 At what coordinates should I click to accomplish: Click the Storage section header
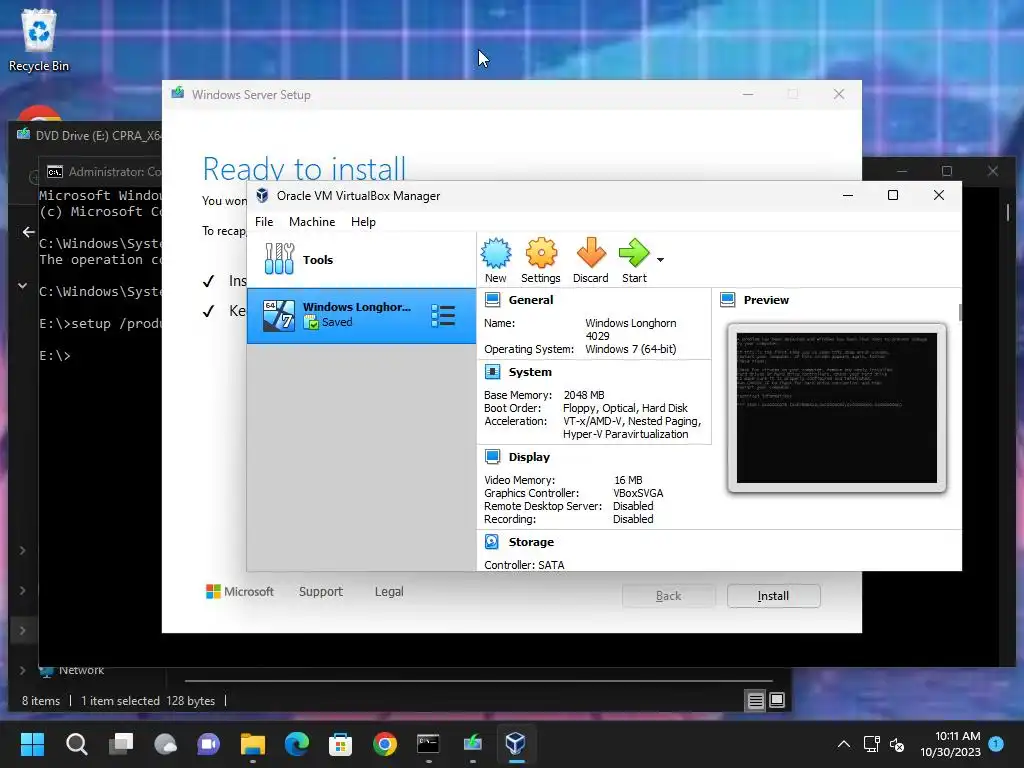pos(531,542)
